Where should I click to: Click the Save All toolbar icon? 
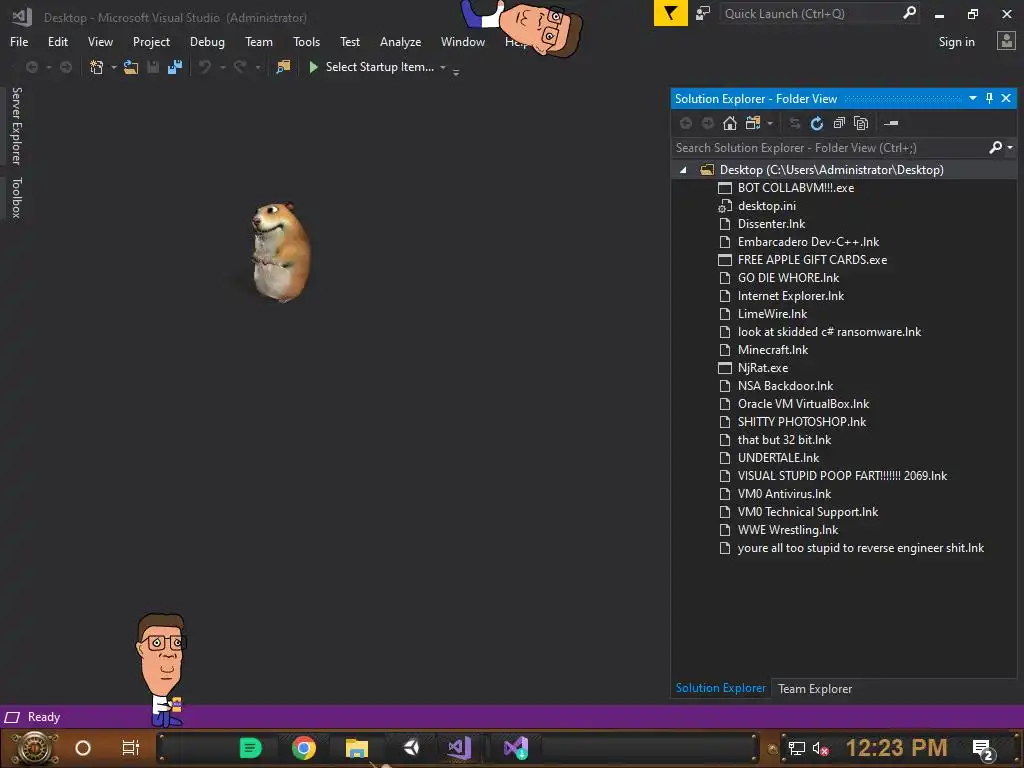coord(175,67)
